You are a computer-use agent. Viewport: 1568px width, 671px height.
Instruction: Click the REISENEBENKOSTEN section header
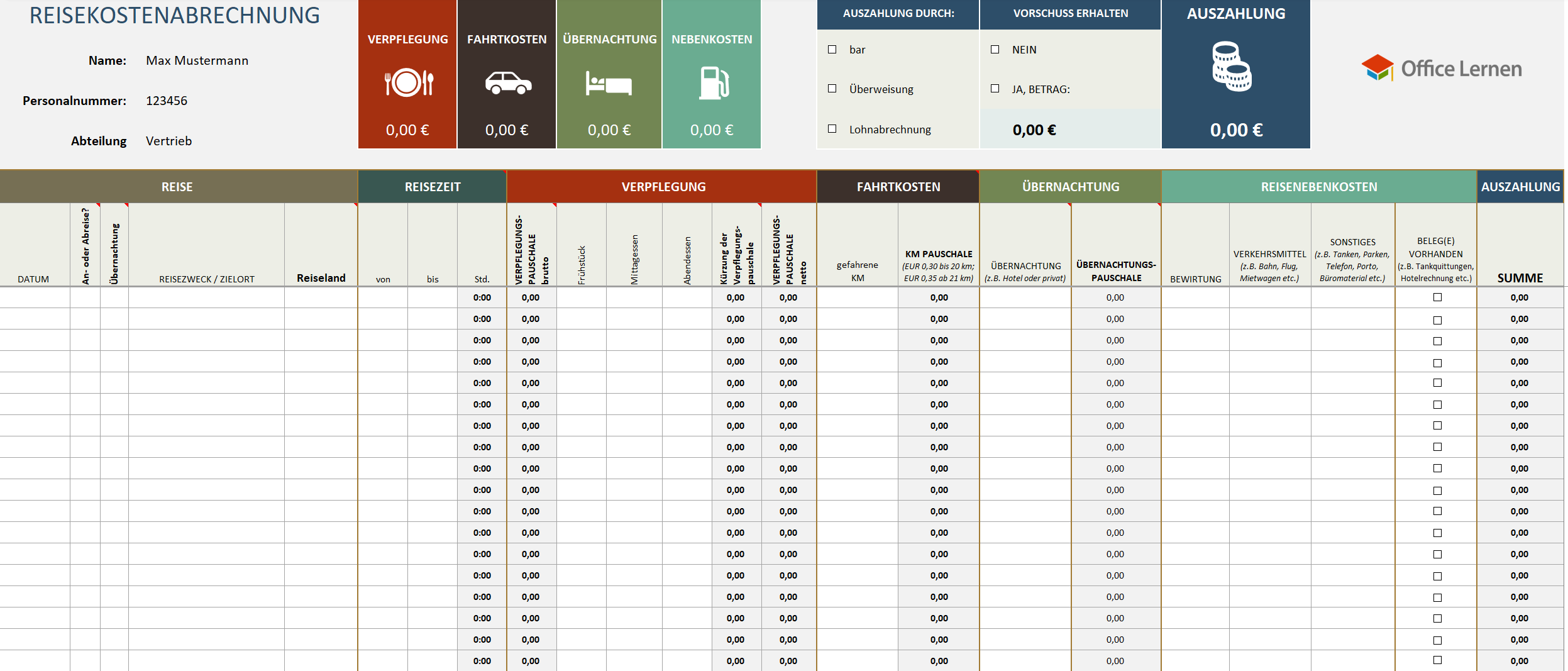click(1318, 187)
